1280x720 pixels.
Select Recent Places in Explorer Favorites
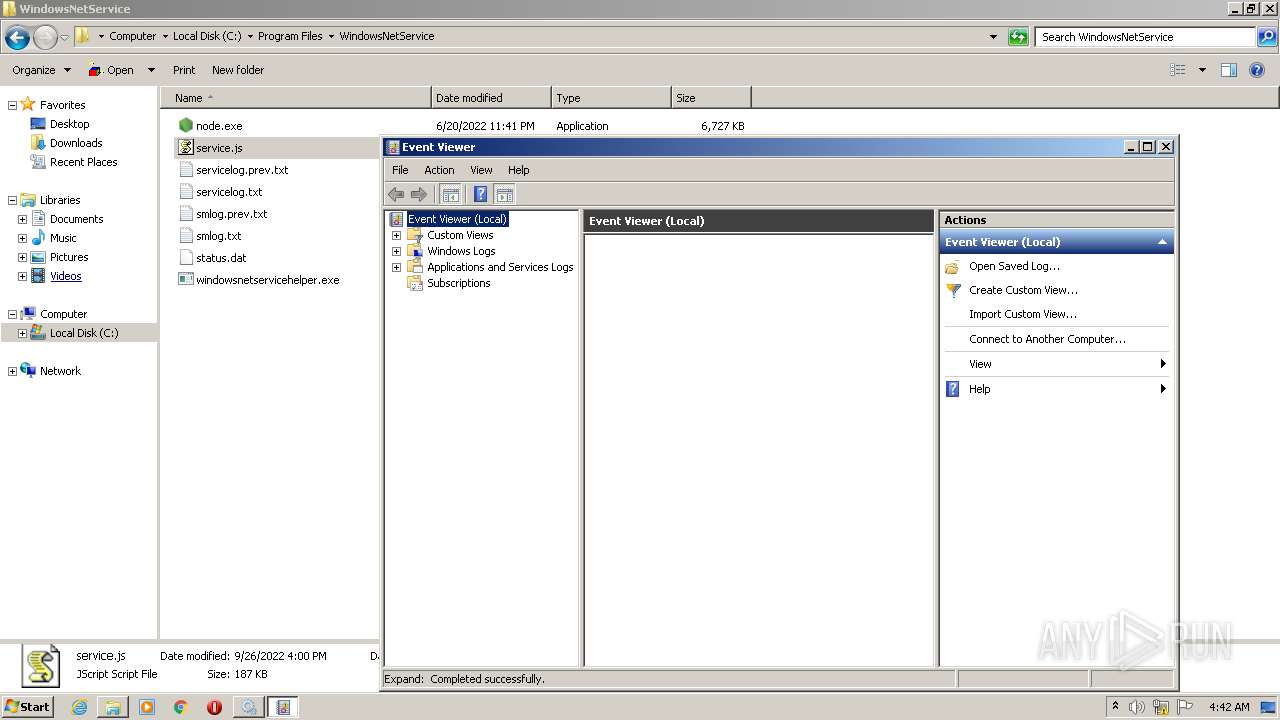click(83, 162)
